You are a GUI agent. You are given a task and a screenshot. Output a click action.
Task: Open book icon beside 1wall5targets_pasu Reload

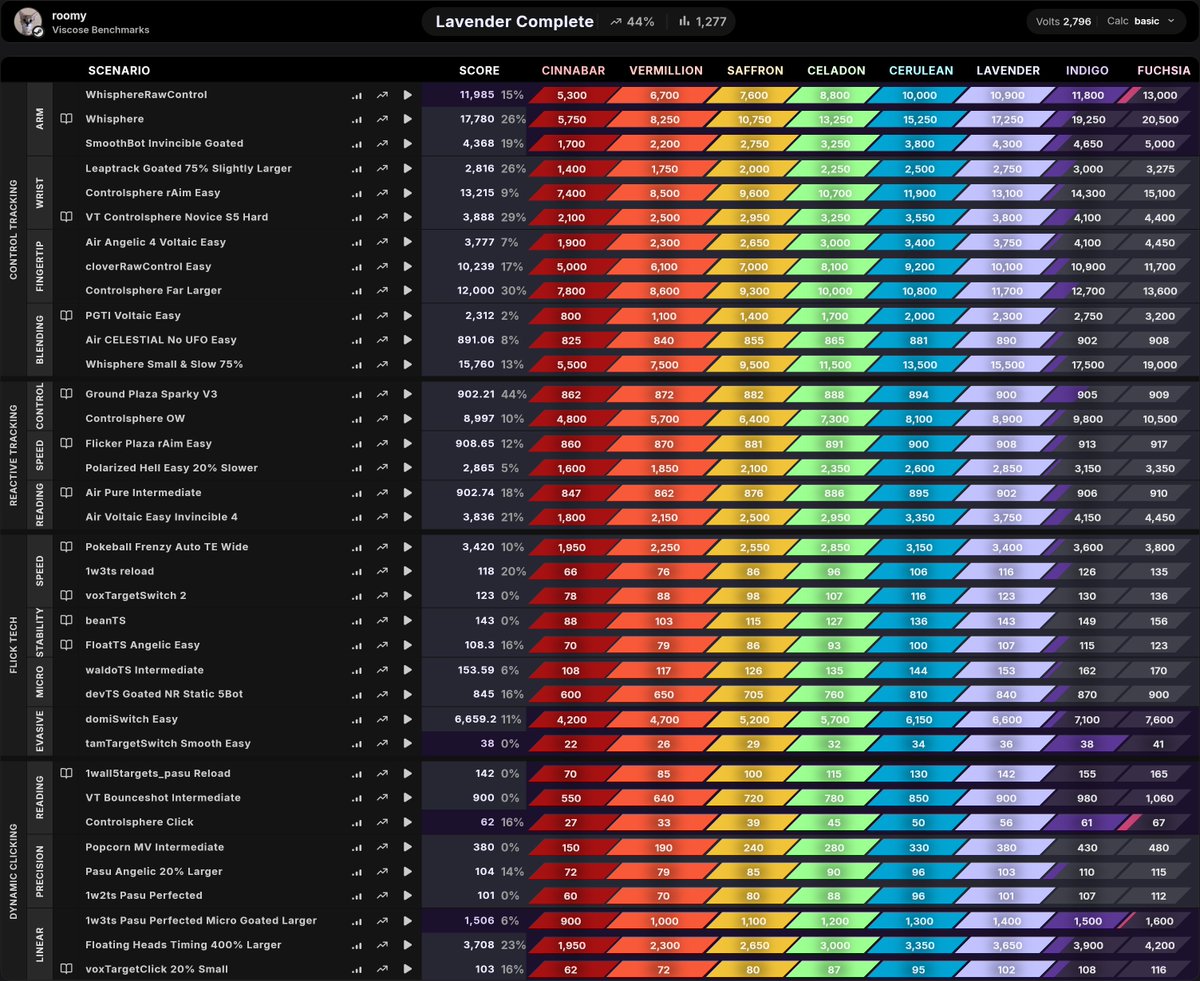(67, 773)
